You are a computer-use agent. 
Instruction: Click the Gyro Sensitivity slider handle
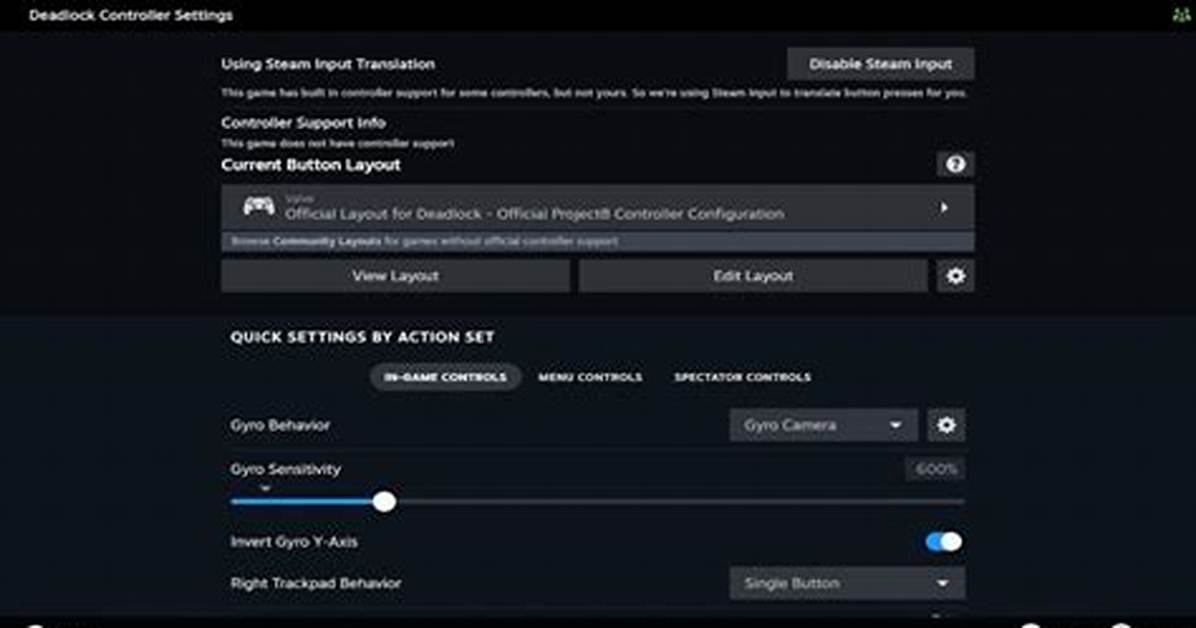[x=384, y=501]
